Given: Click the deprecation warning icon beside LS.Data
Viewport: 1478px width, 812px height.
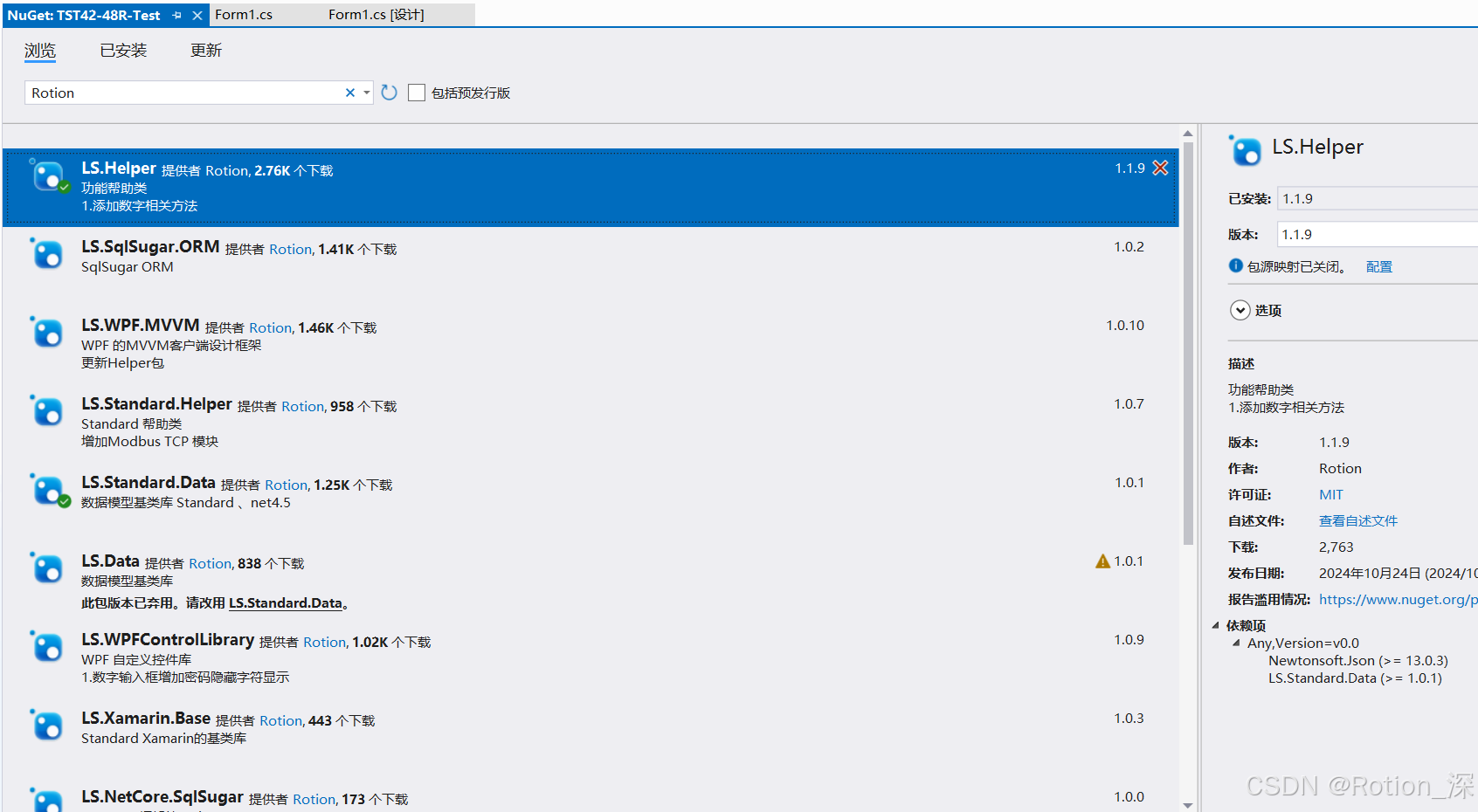Looking at the screenshot, I should (1102, 561).
